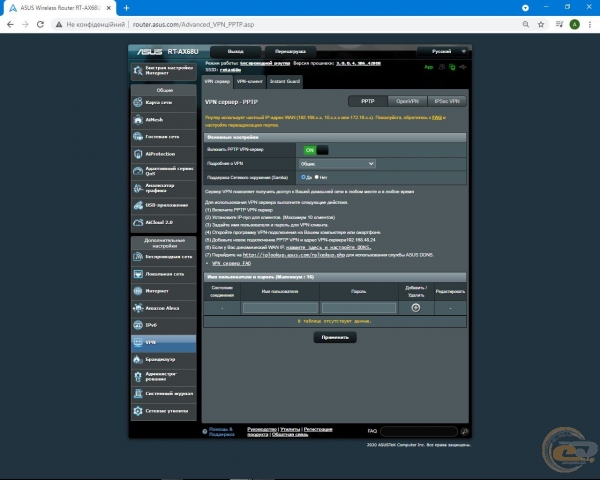This screenshot has width=600, height=480.
Task: Click the browser zoom magnifier icon
Action: 526,24
